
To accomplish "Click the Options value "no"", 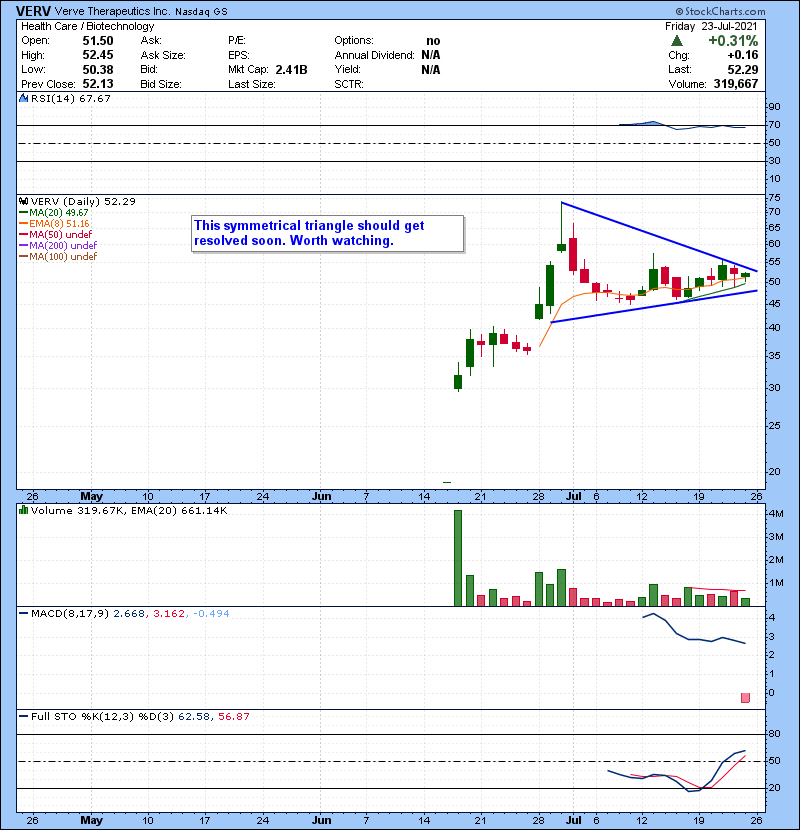I will click(x=433, y=41).
